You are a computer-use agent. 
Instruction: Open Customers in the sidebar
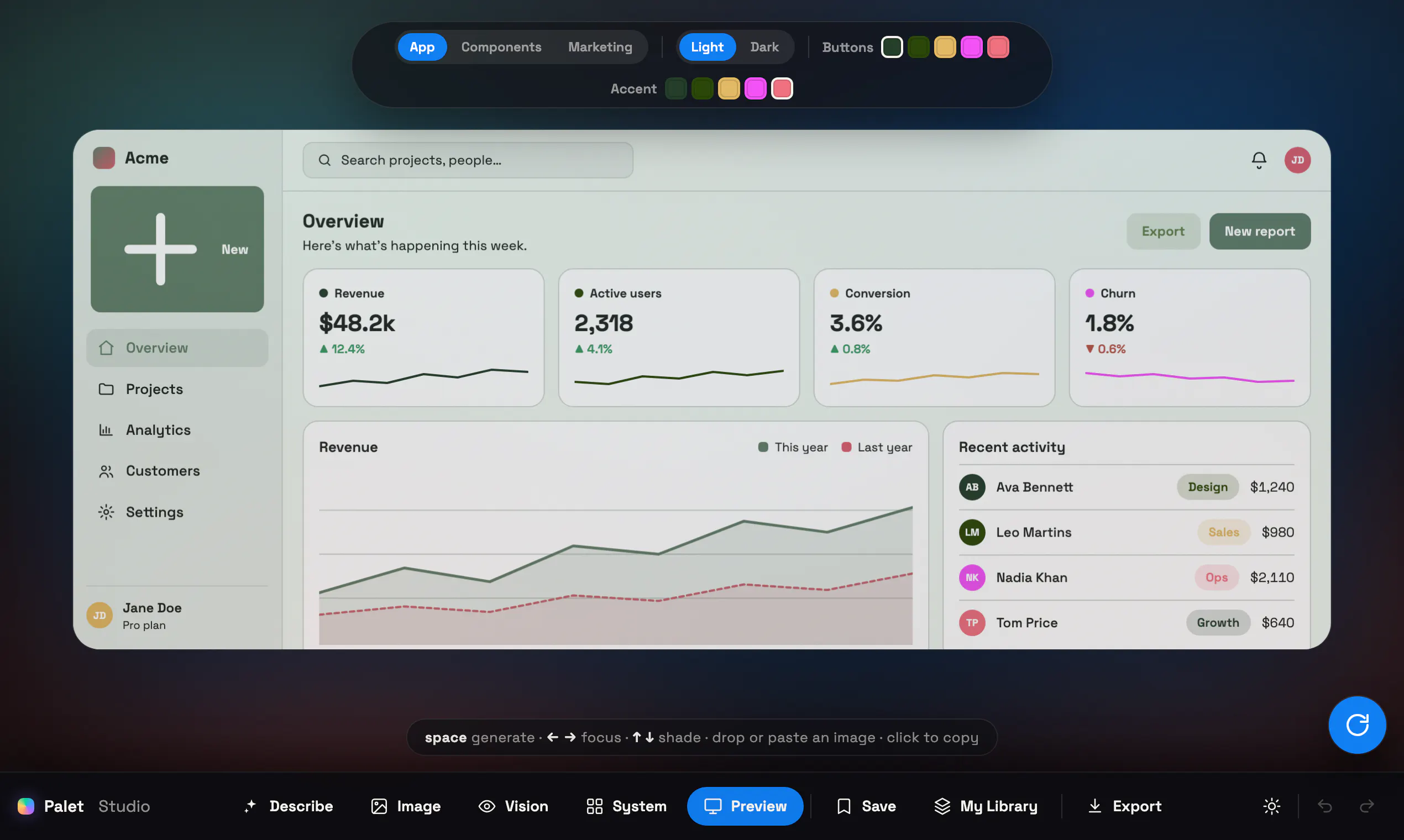[x=177, y=471]
